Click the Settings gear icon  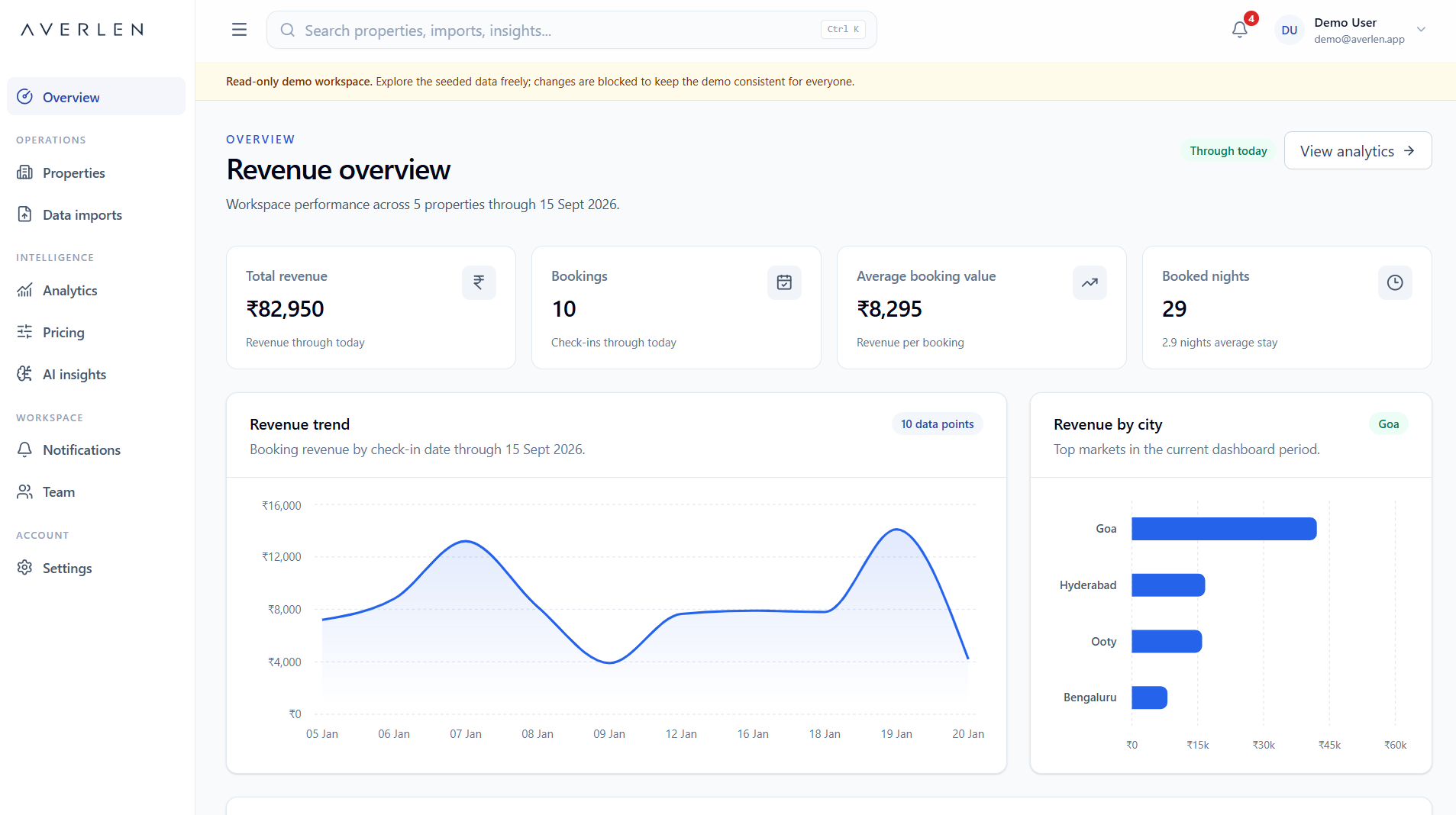(24, 567)
